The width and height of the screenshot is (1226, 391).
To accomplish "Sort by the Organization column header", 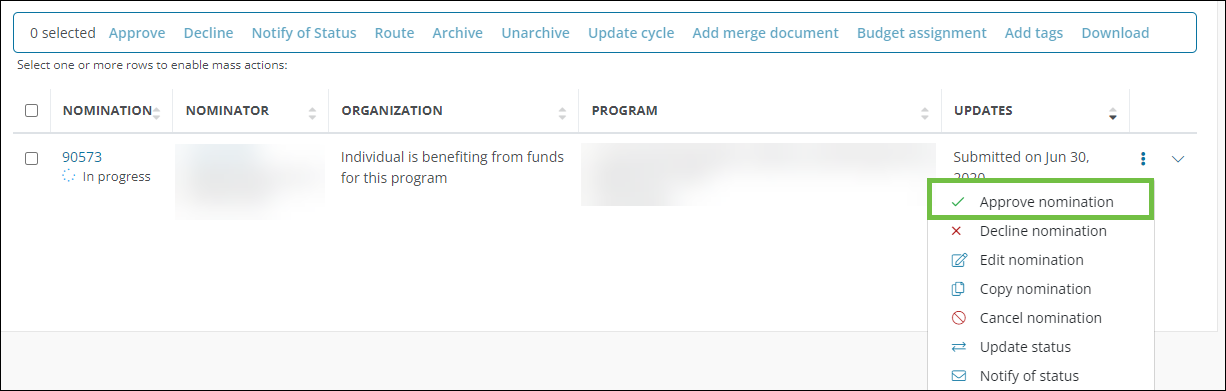I will 392,110.
